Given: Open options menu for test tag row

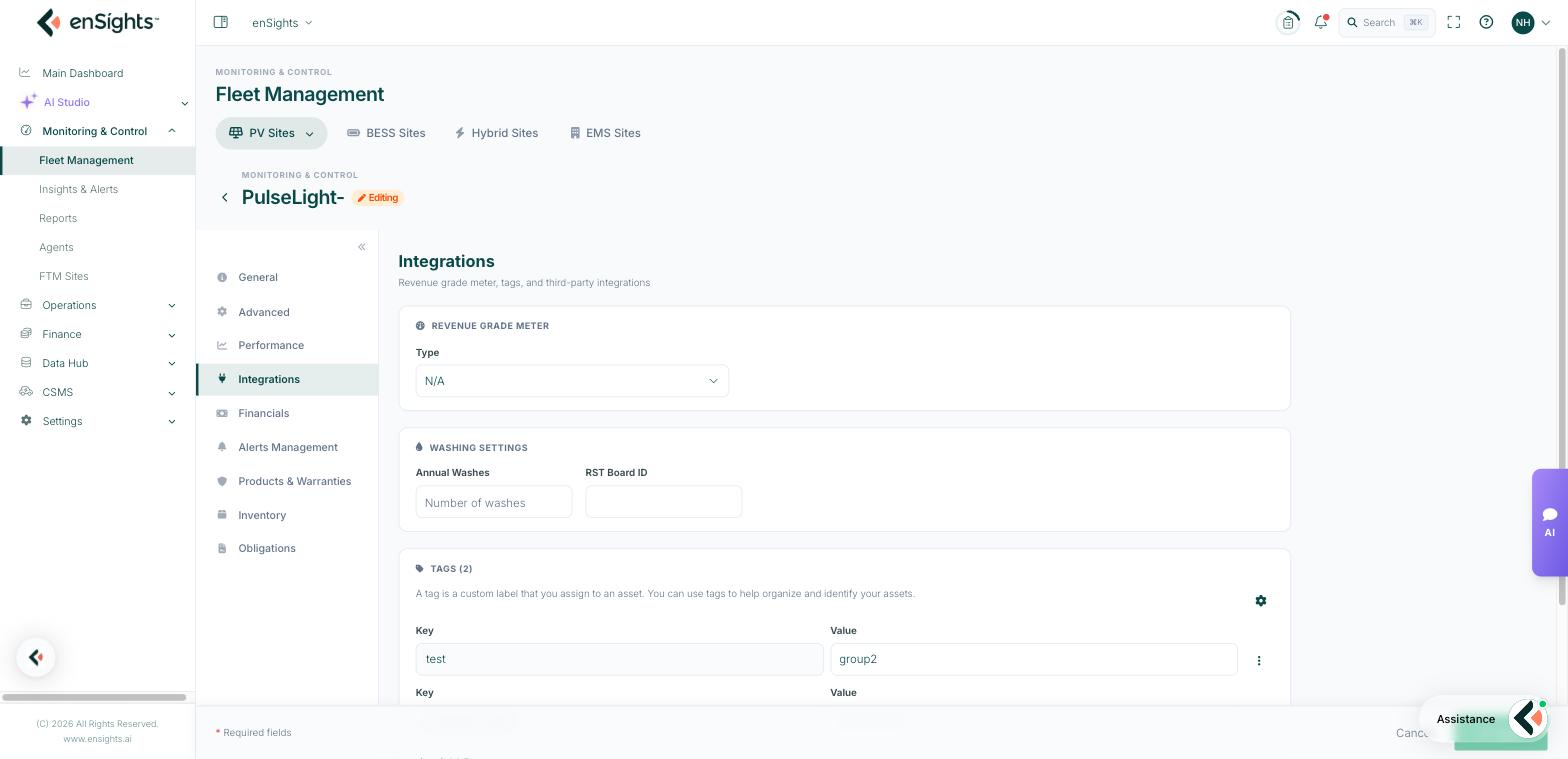Looking at the screenshot, I should click(1259, 660).
